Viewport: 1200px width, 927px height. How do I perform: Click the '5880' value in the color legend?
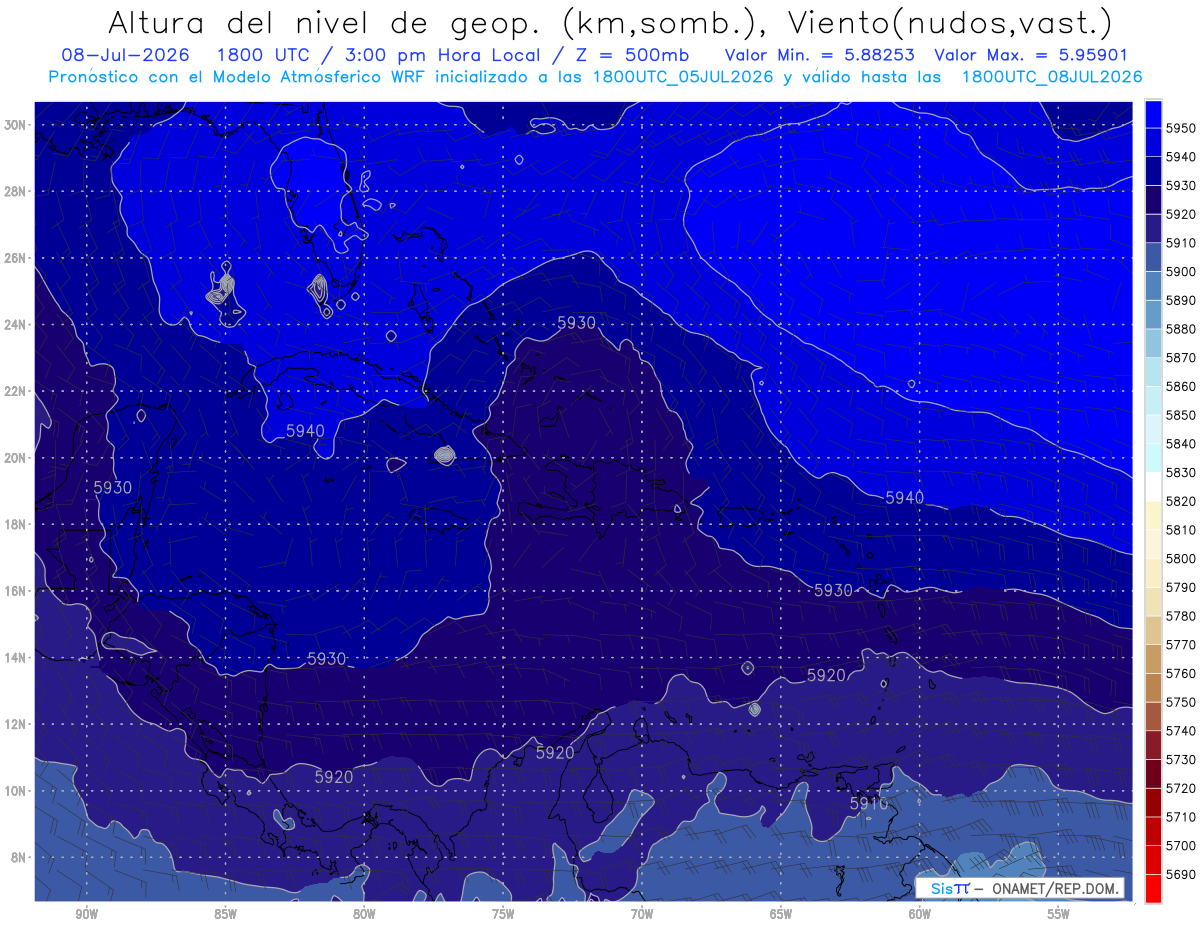[x=1180, y=329]
